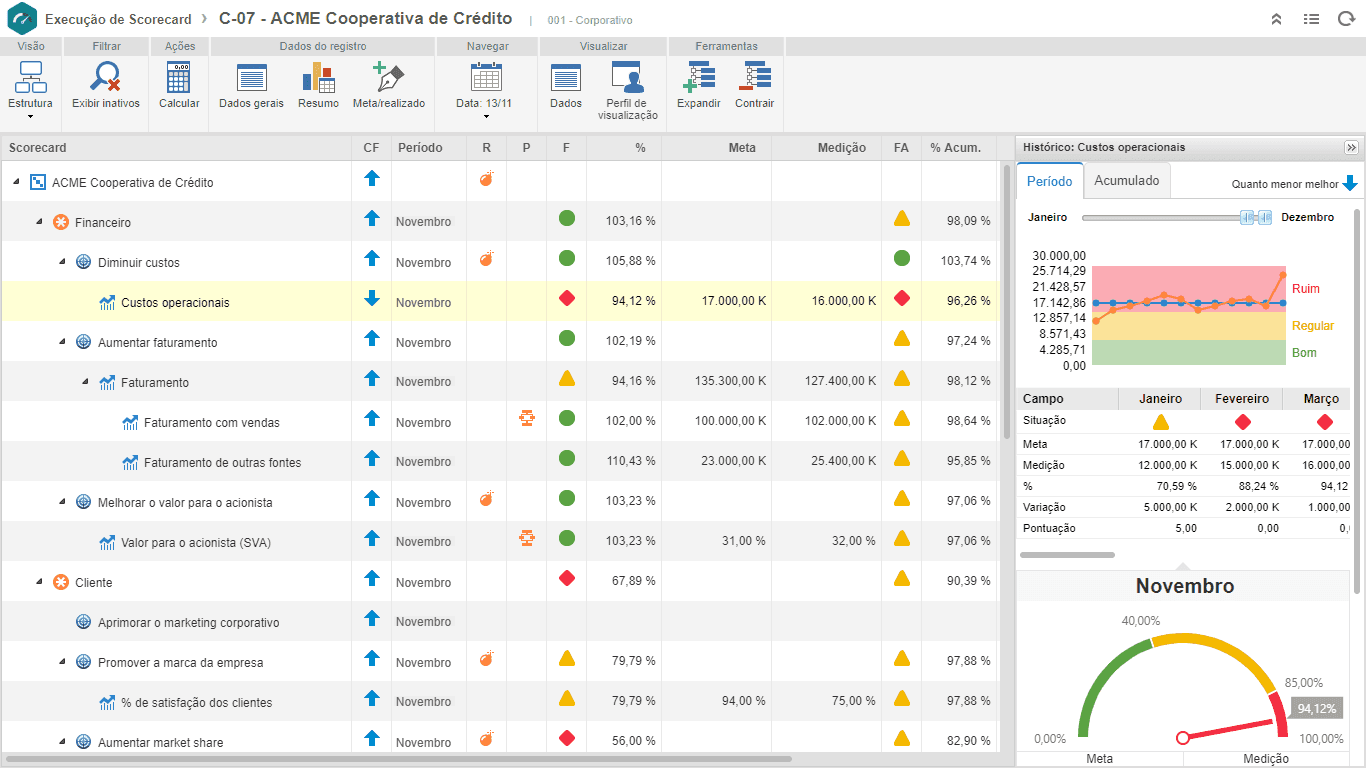Image resolution: width=1366 pixels, height=768 pixels.
Task: Collapse the Financeiro tree node
Action: pyautogui.click(x=39, y=222)
